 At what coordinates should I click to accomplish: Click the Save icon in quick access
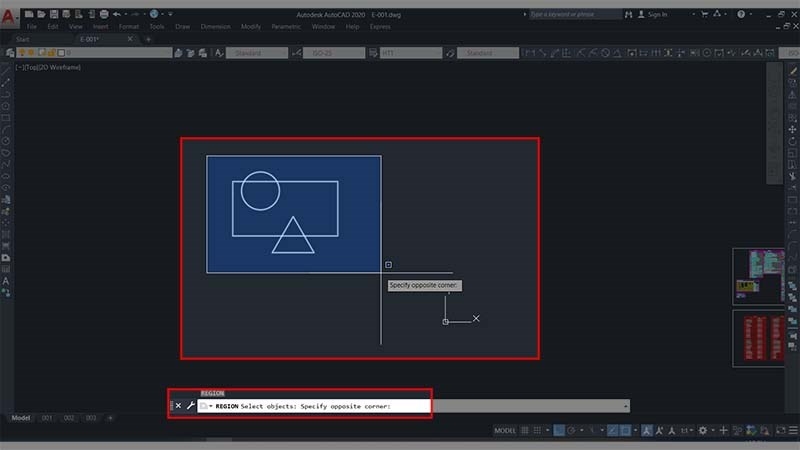tap(54, 14)
